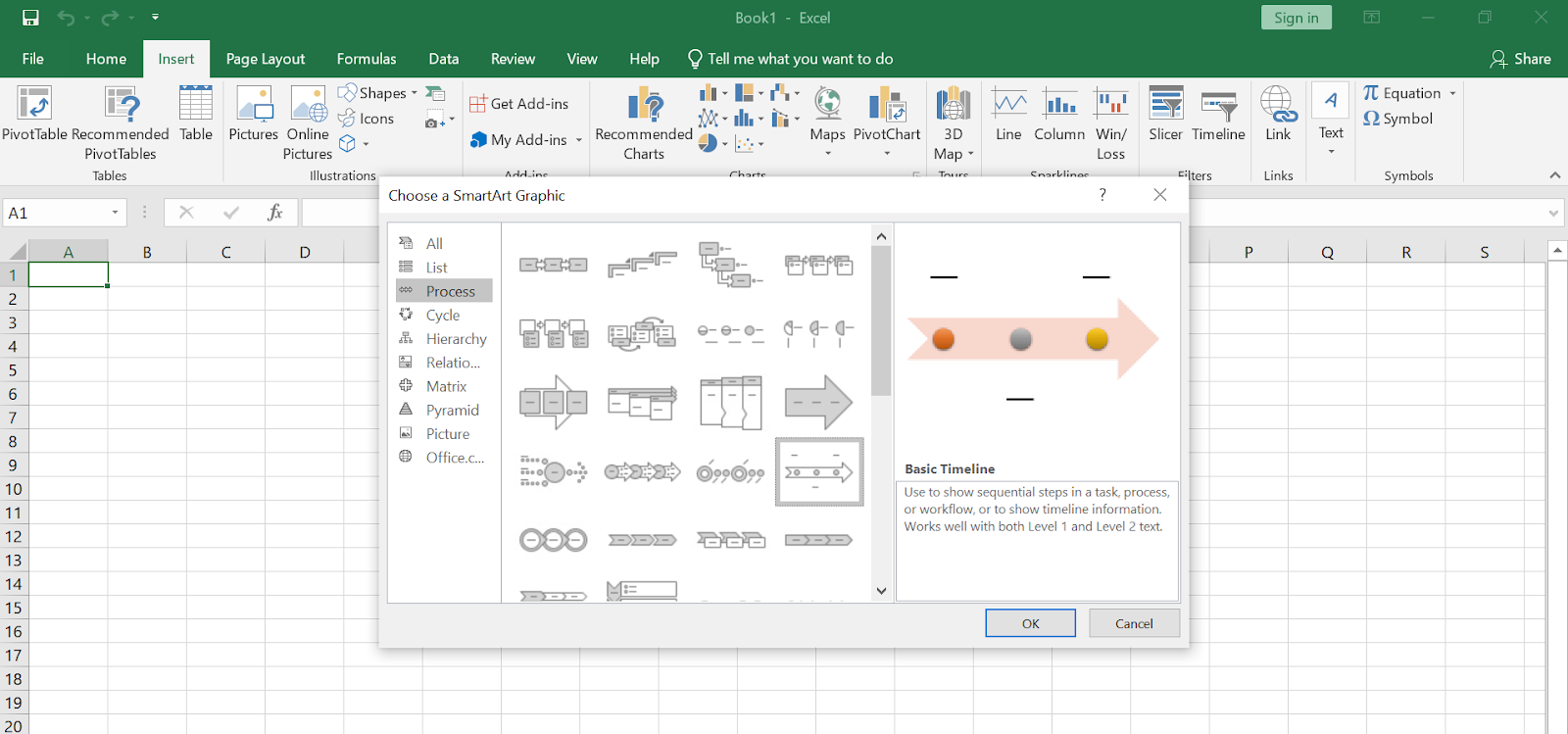This screenshot has height=734, width=1568.
Task: Expand the Name Box dropdown
Action: tap(115, 213)
